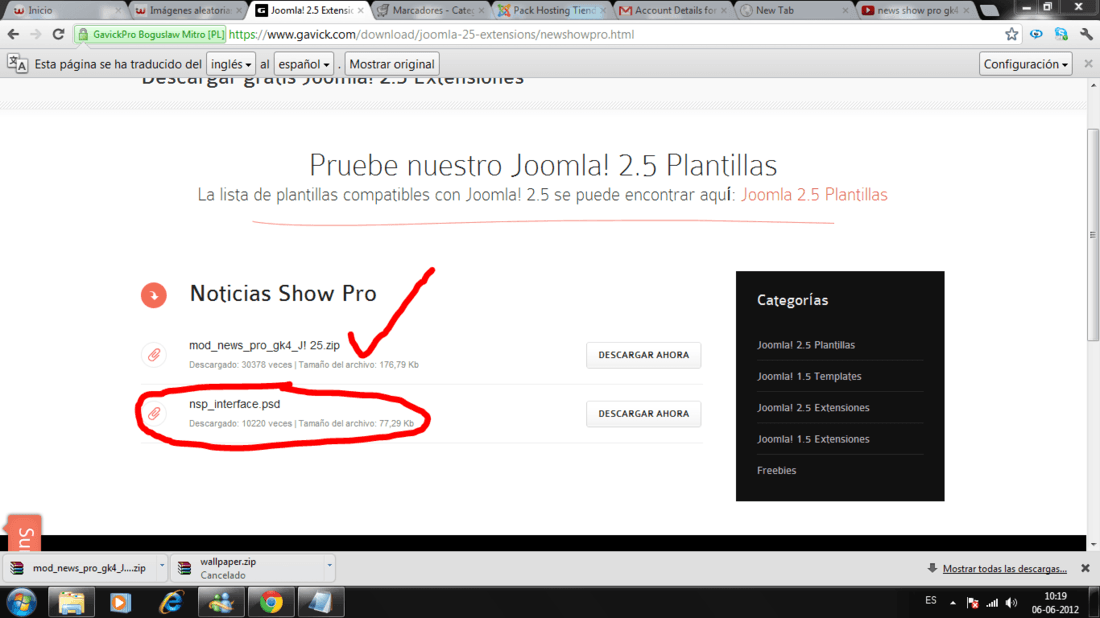Open the options arrow for mod_news_pro_gk4 download
The width and height of the screenshot is (1100, 618).
[161, 565]
